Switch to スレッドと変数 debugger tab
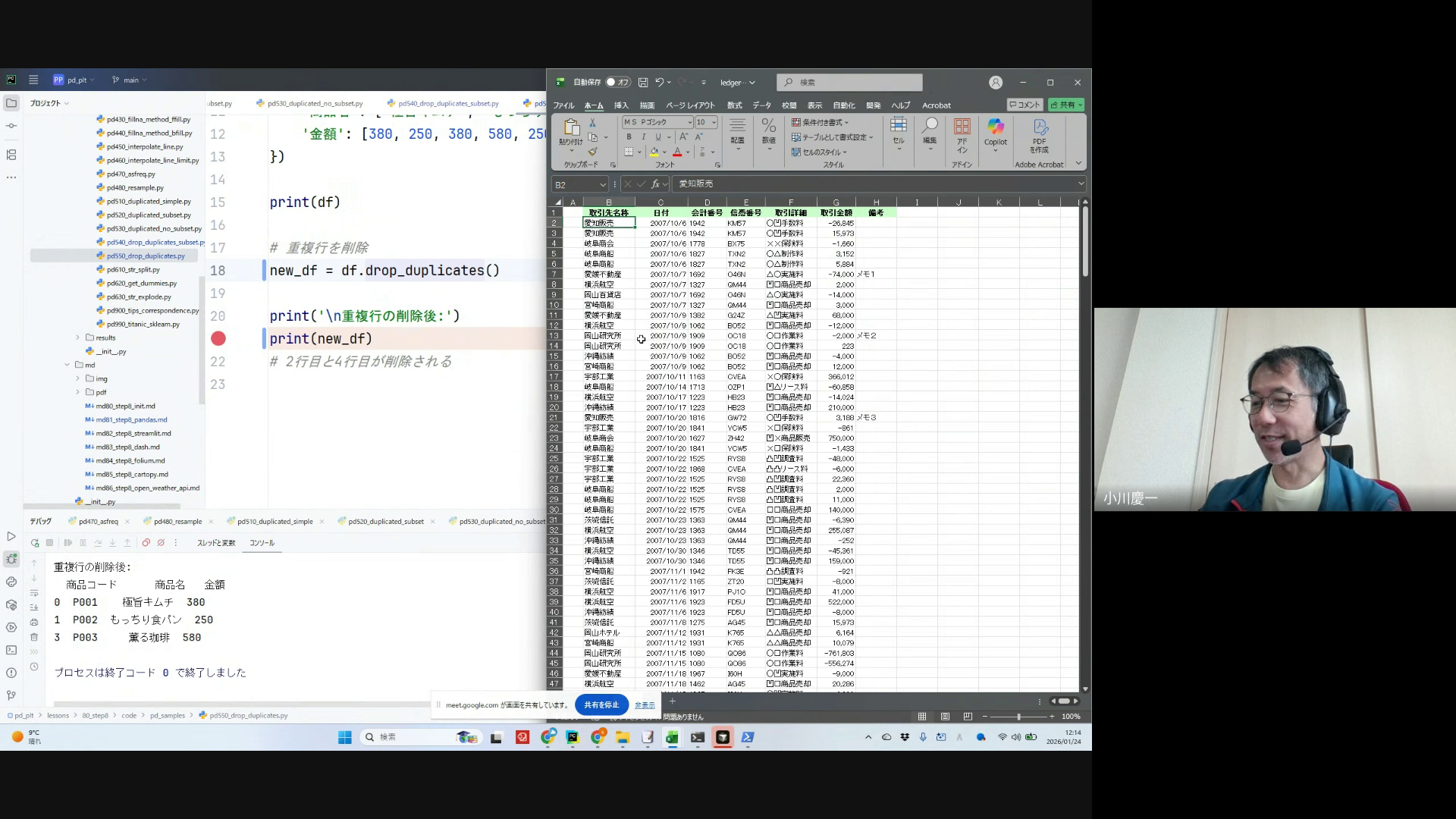 216,543
